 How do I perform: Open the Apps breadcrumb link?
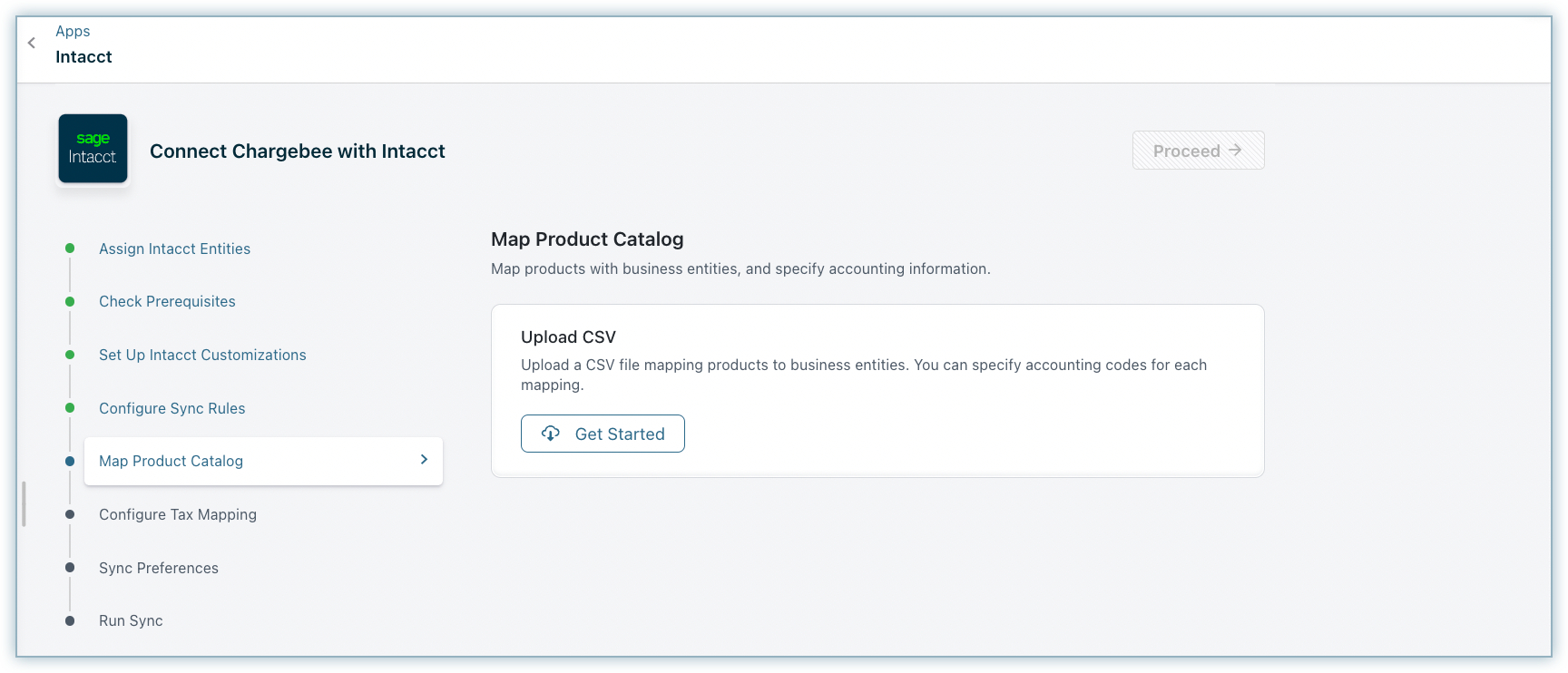(73, 31)
